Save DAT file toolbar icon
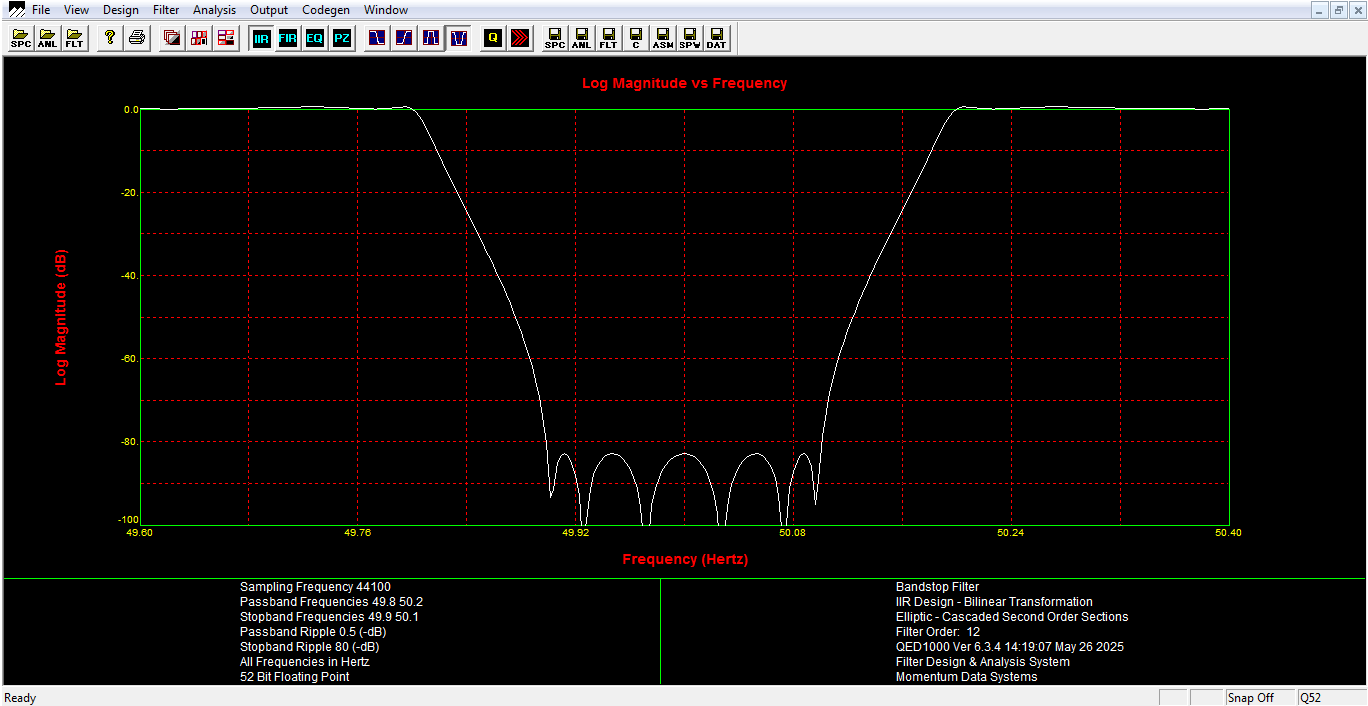The height and width of the screenshot is (706, 1368). (717, 39)
